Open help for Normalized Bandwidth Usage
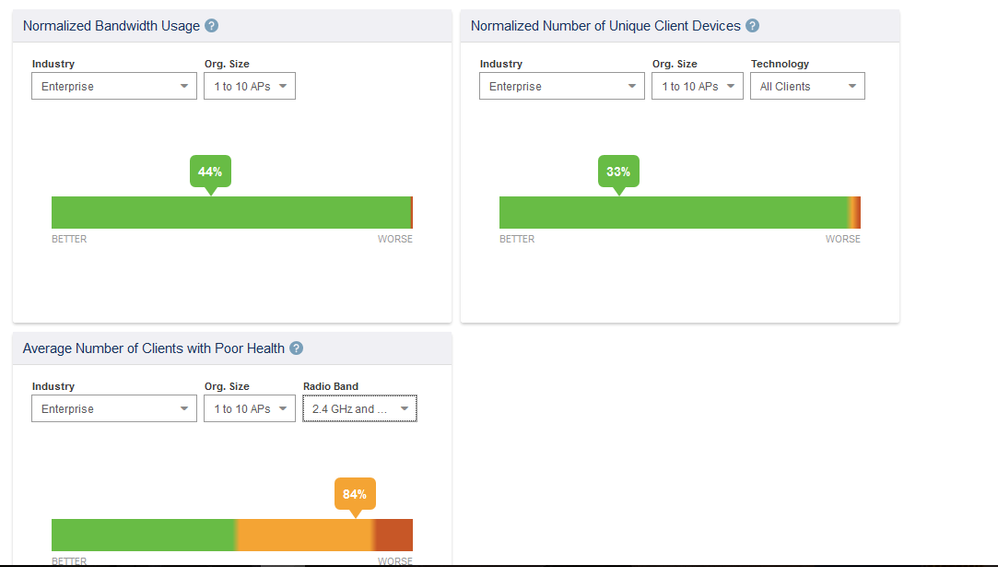This screenshot has height=567, width=998. pyautogui.click(x=211, y=26)
